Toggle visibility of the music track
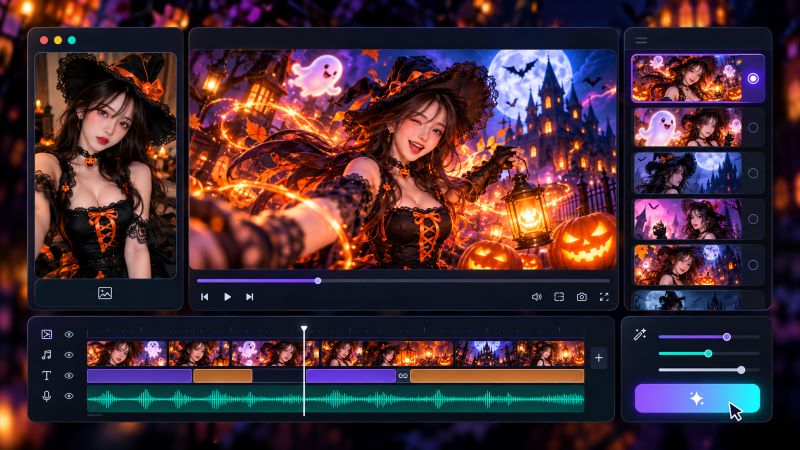Image resolution: width=800 pixels, height=450 pixels. (69, 355)
